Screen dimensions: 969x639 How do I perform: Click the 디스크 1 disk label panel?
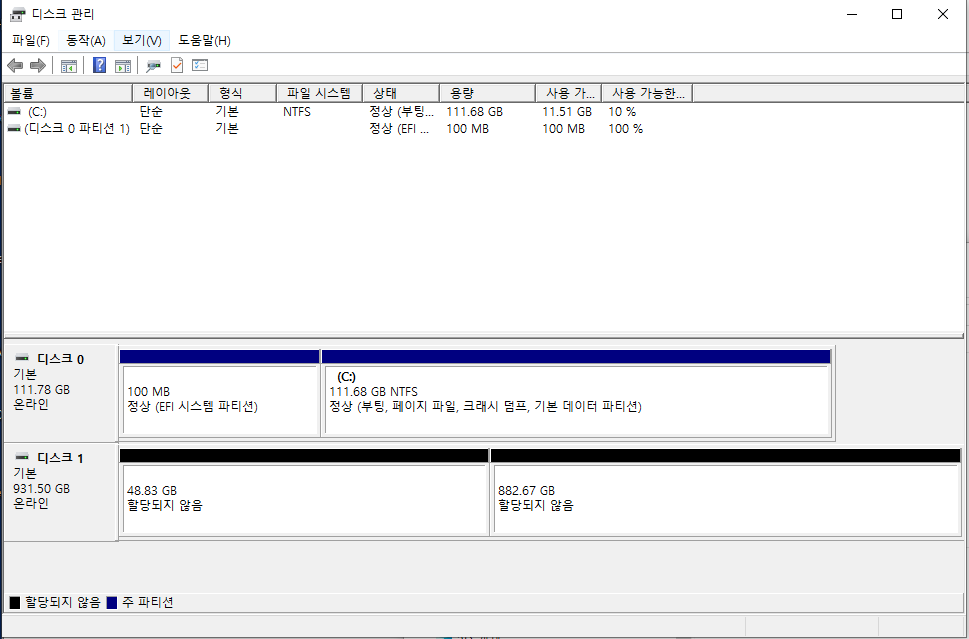pyautogui.click(x=60, y=490)
